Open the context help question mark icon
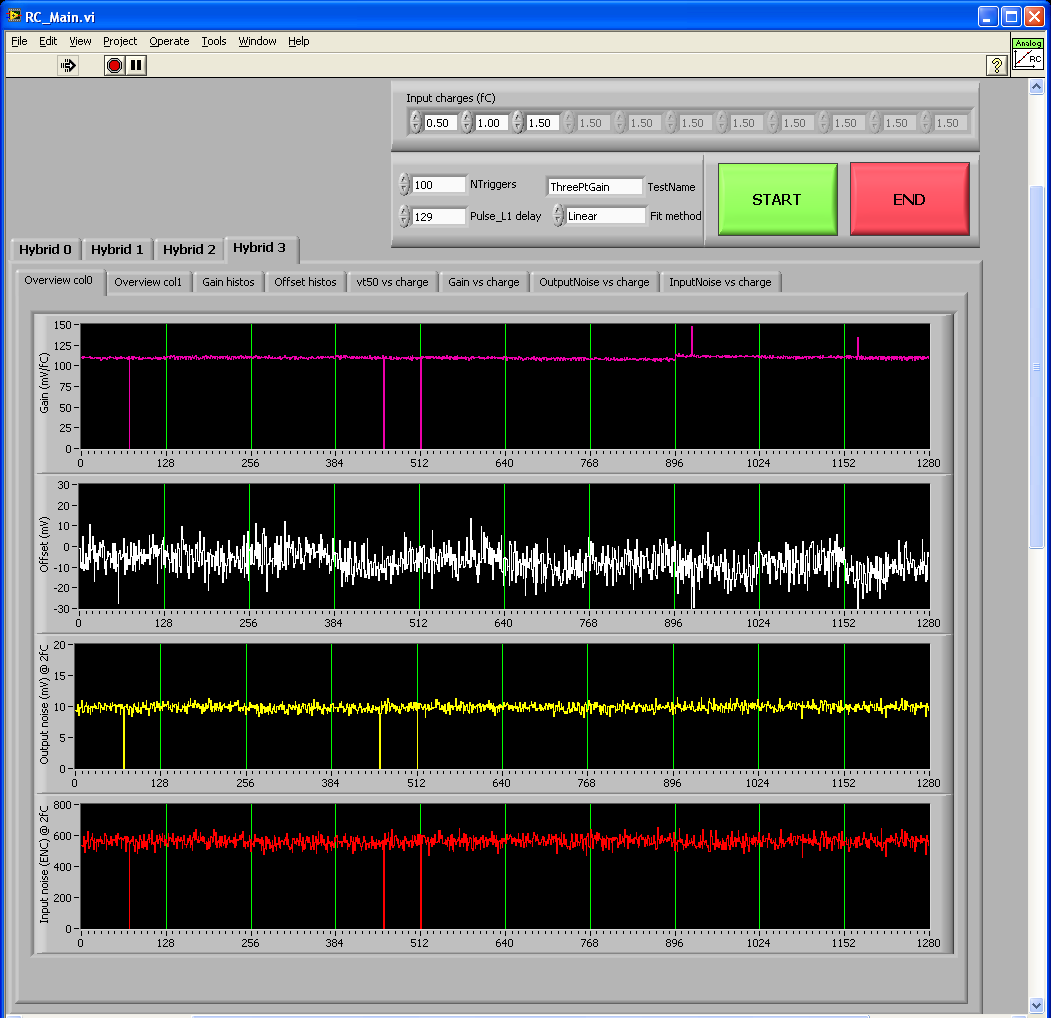Screen dimensions: 1051x1018 click(996, 65)
